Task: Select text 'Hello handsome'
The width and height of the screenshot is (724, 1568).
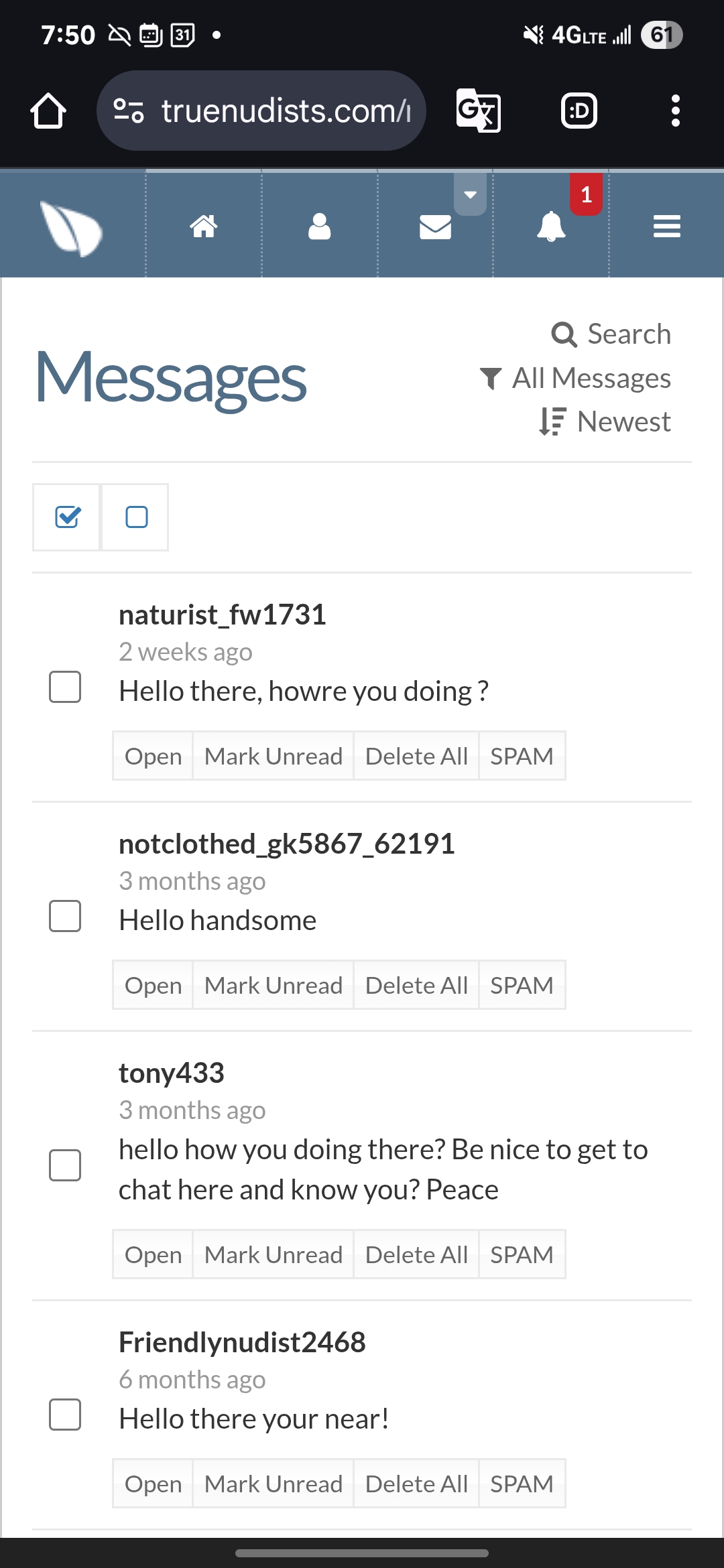Action: [218, 920]
